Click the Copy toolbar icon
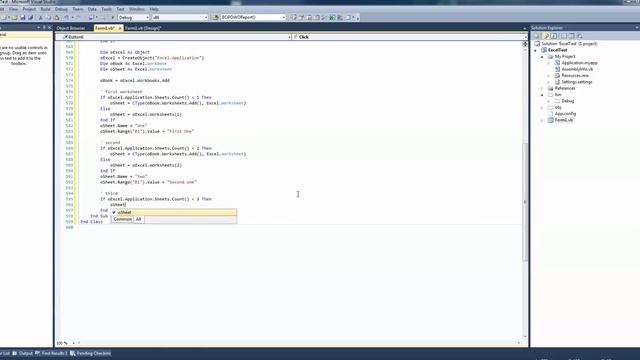The image size is (640, 360). 49,18
